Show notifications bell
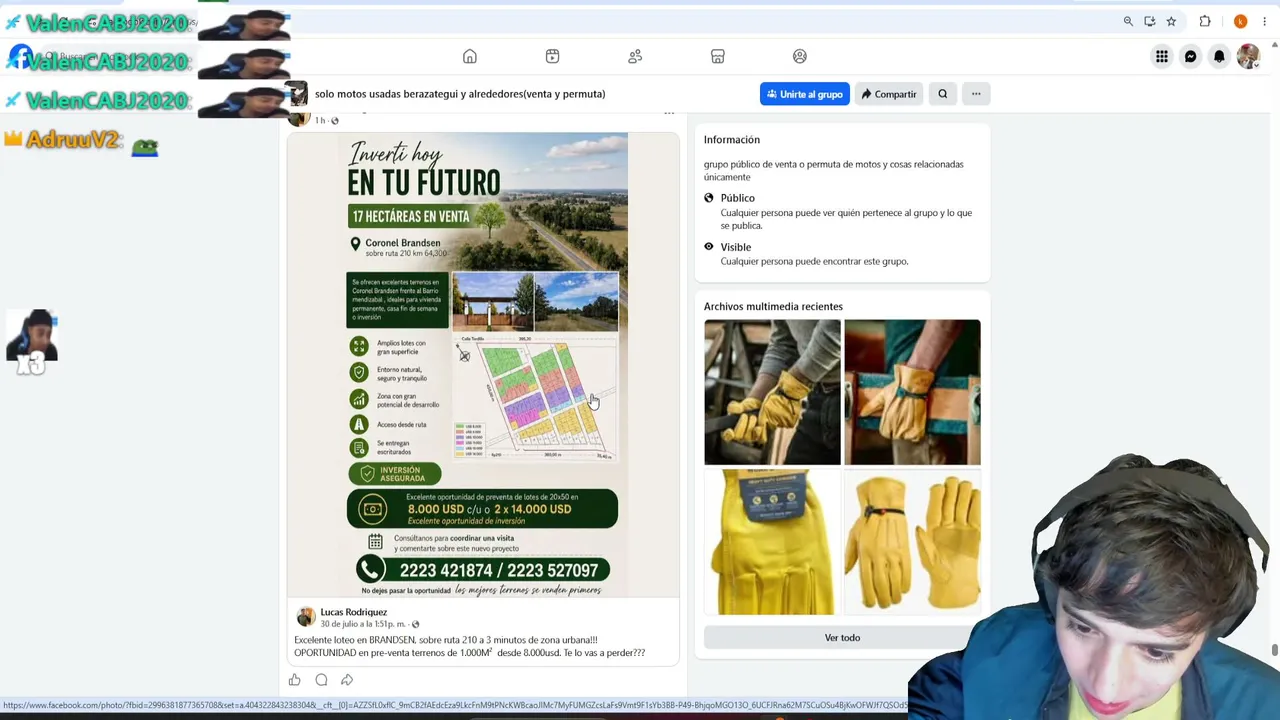Image resolution: width=1280 pixels, height=720 pixels. pos(1219,57)
